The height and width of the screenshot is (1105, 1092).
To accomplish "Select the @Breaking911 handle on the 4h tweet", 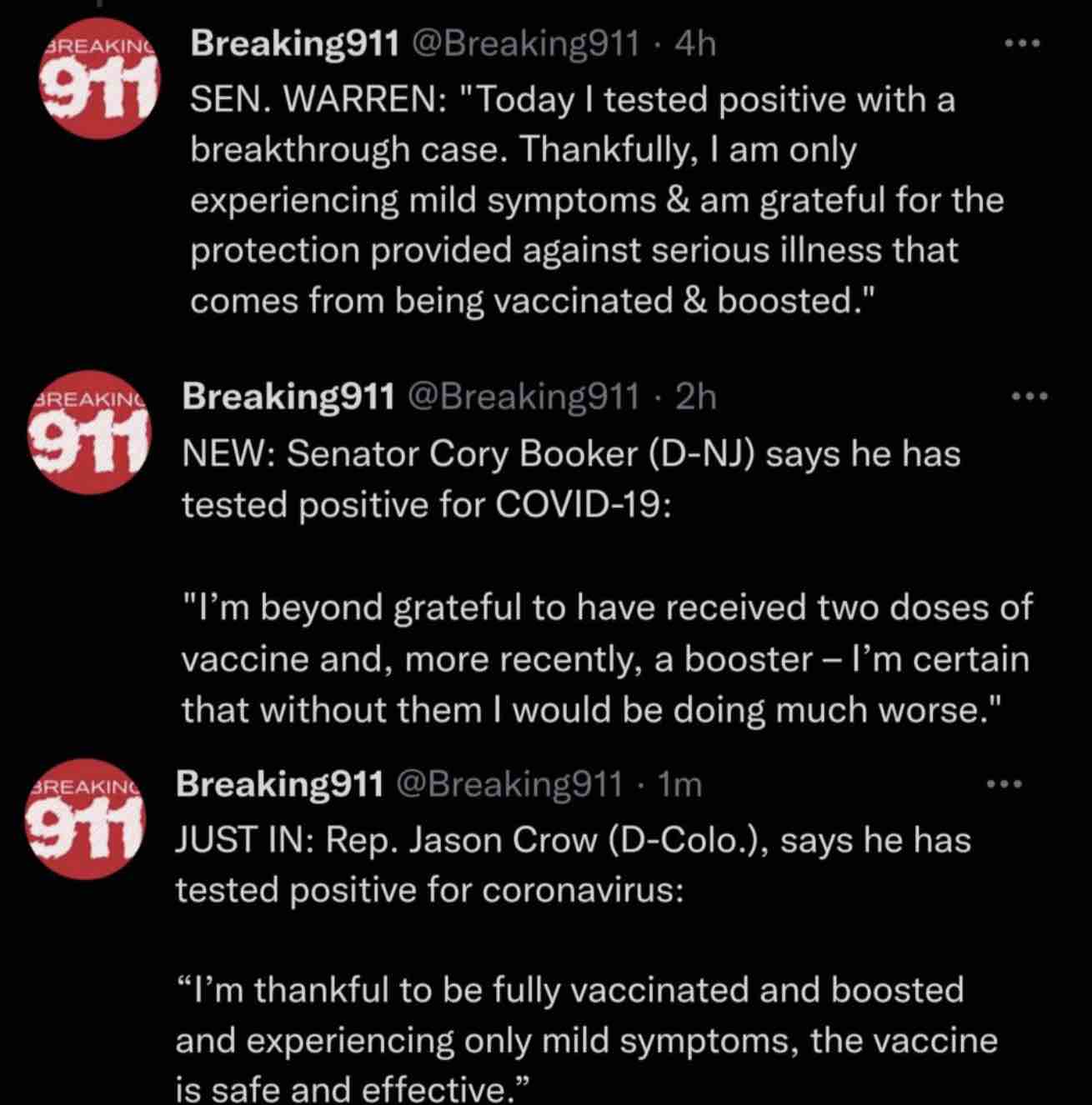I will pyautogui.click(x=524, y=44).
